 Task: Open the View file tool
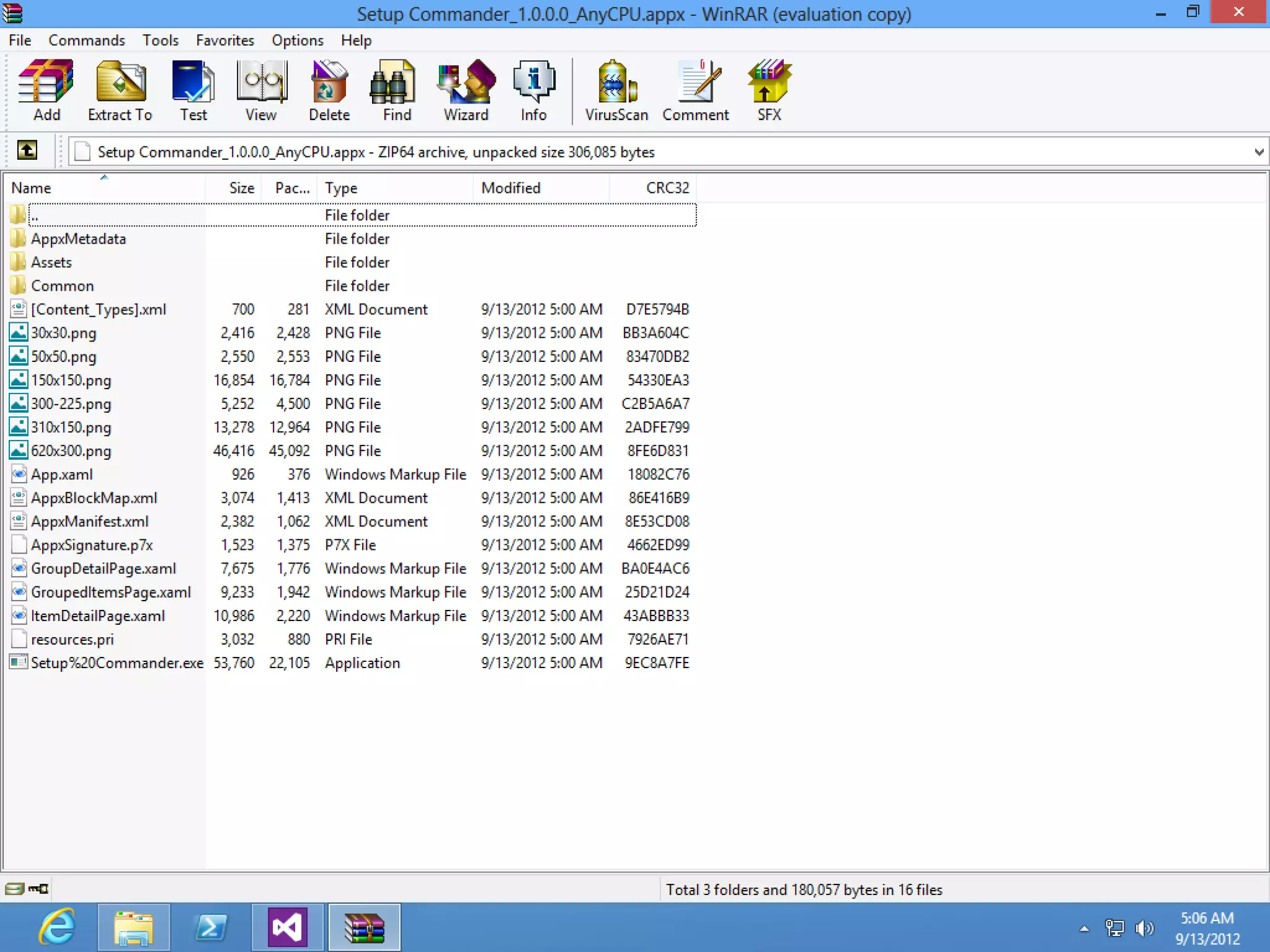(261, 90)
